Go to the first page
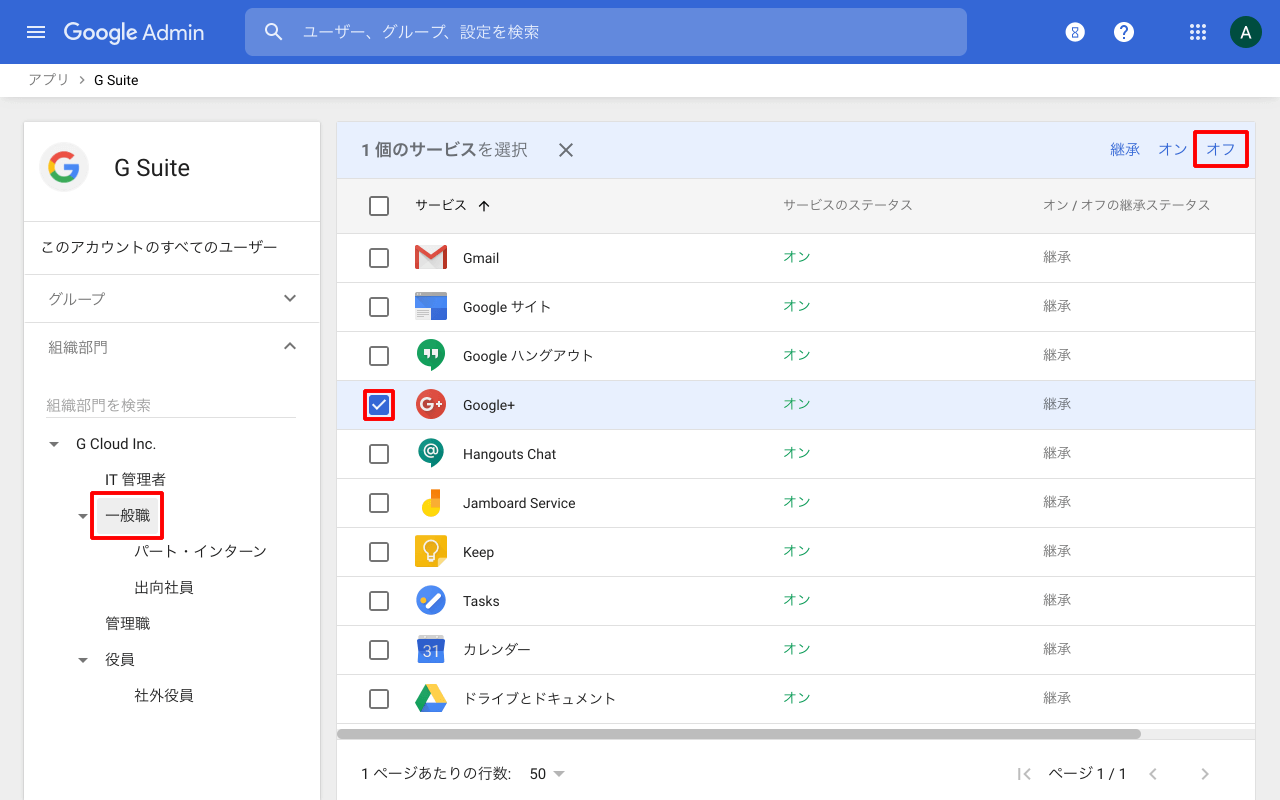The image size is (1280, 800). (1024, 774)
